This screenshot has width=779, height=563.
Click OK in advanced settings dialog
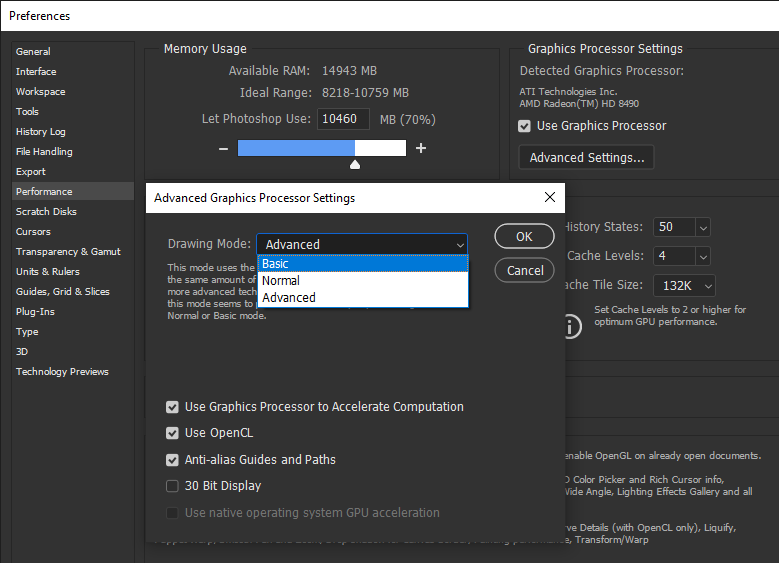coord(524,237)
